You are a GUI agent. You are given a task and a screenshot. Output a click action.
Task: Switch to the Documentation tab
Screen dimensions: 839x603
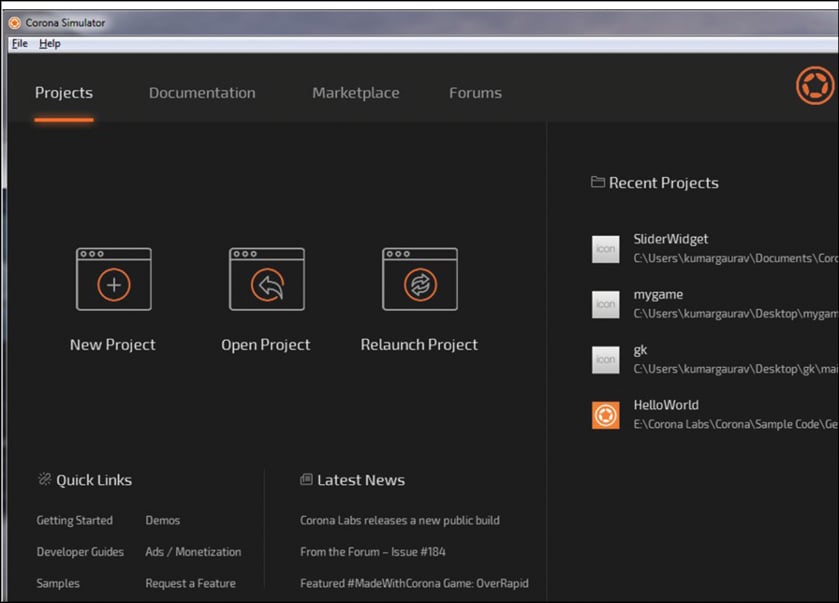coord(202,93)
